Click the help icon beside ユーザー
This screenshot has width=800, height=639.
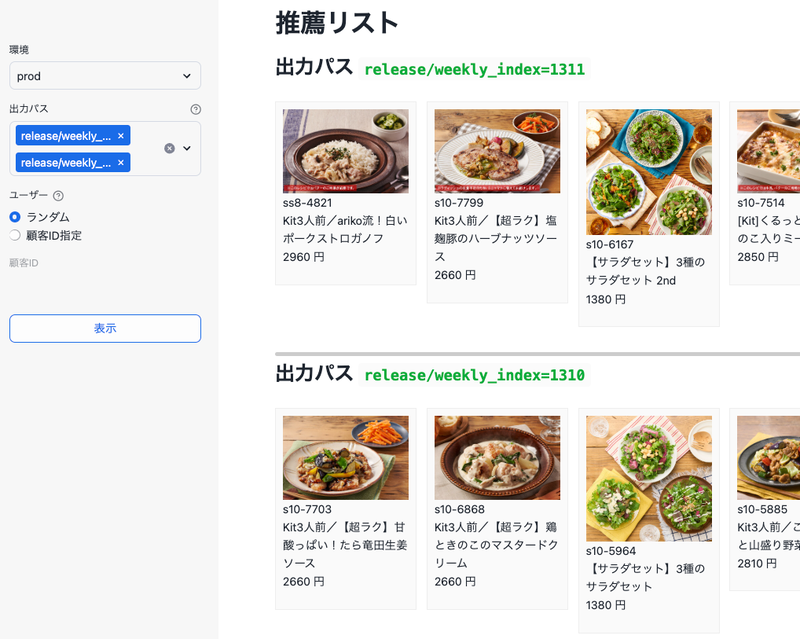59,195
